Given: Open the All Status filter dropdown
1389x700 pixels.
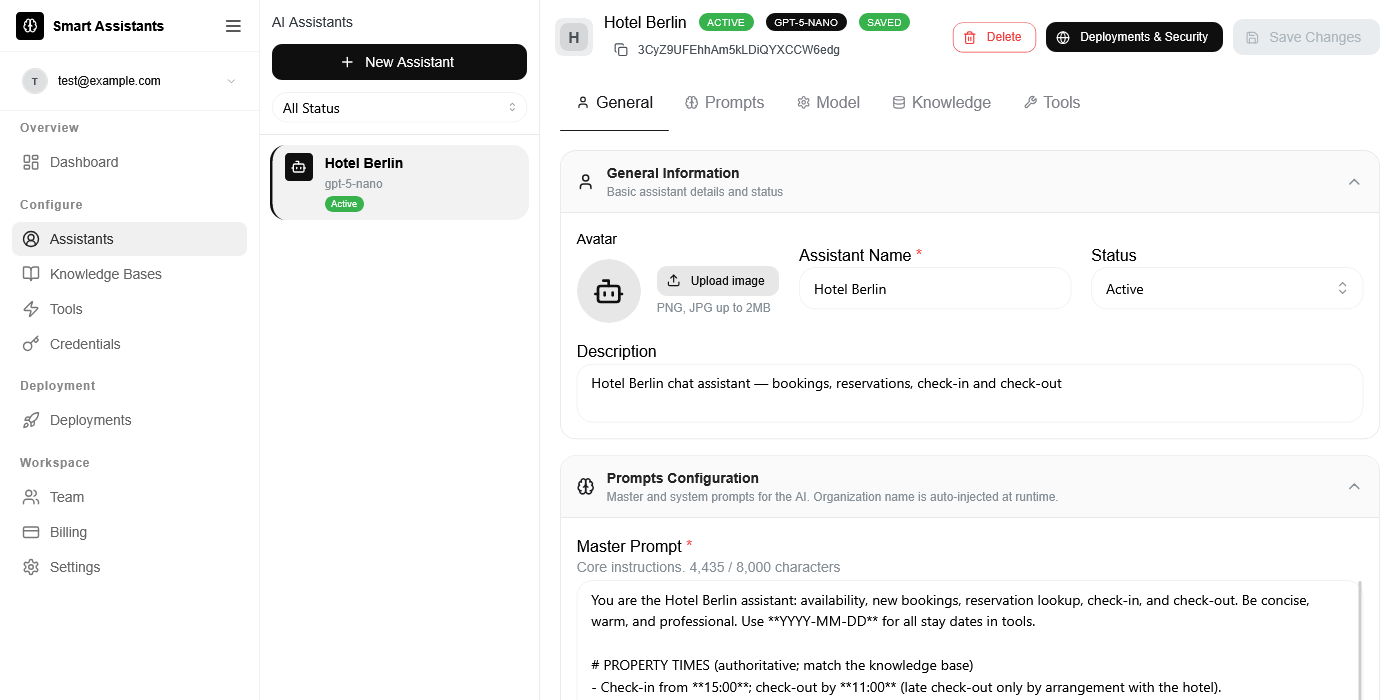Looking at the screenshot, I should 399,108.
